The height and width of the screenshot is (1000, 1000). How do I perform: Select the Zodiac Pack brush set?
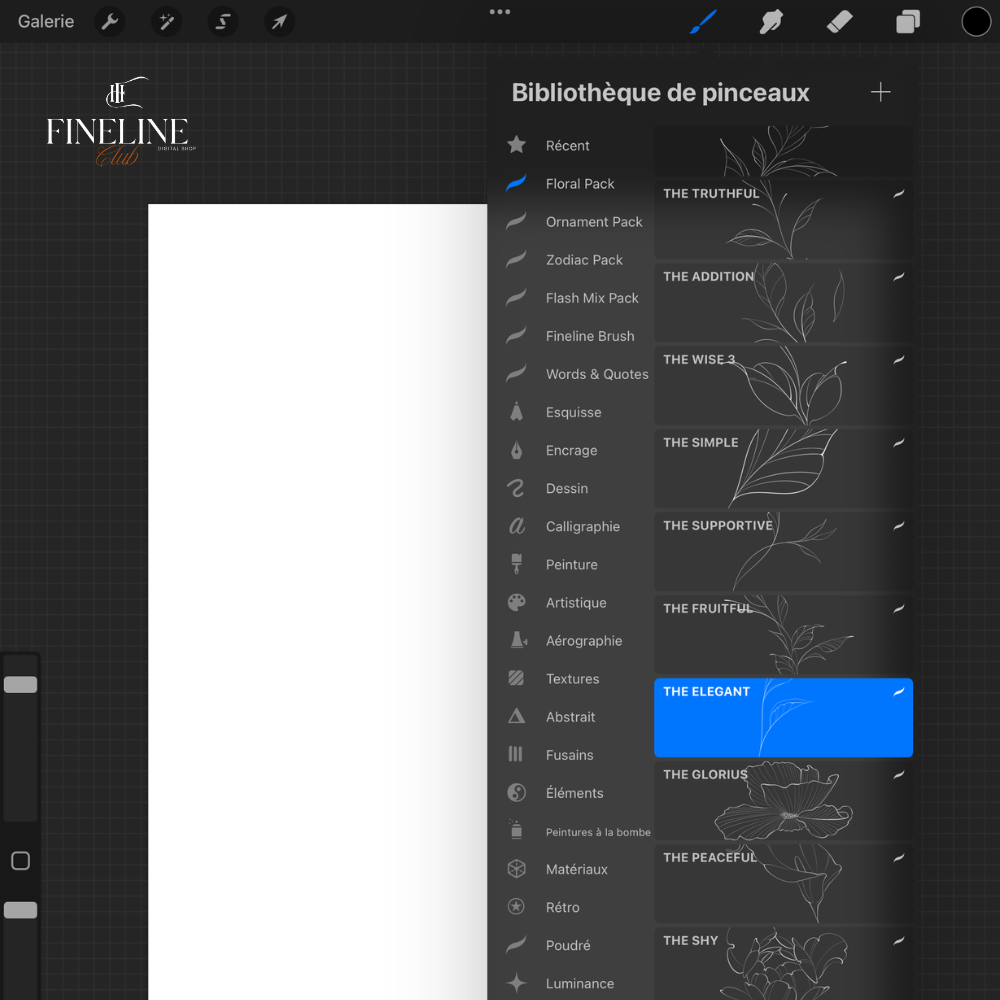[584, 260]
